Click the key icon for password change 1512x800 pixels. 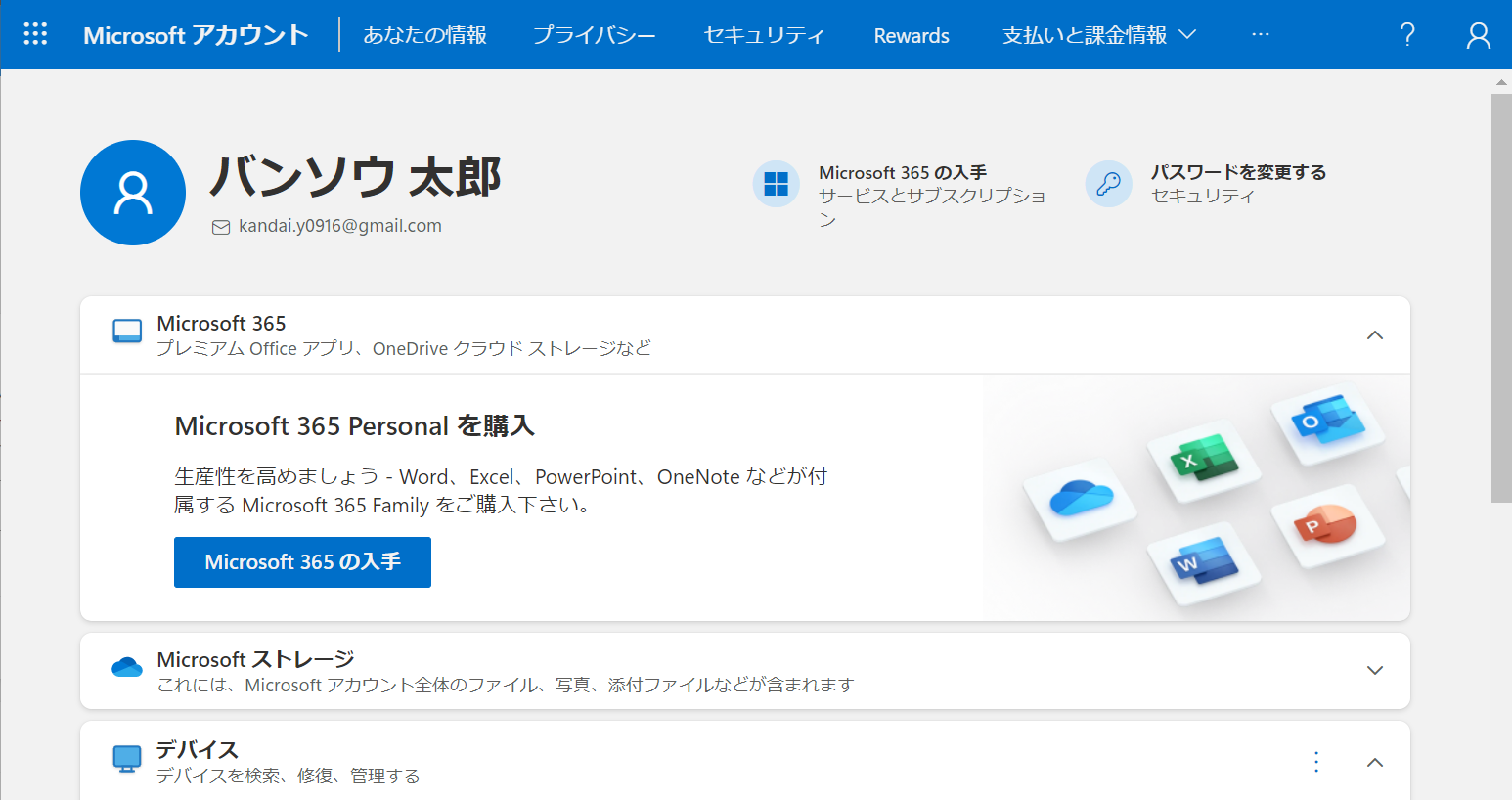point(1109,184)
